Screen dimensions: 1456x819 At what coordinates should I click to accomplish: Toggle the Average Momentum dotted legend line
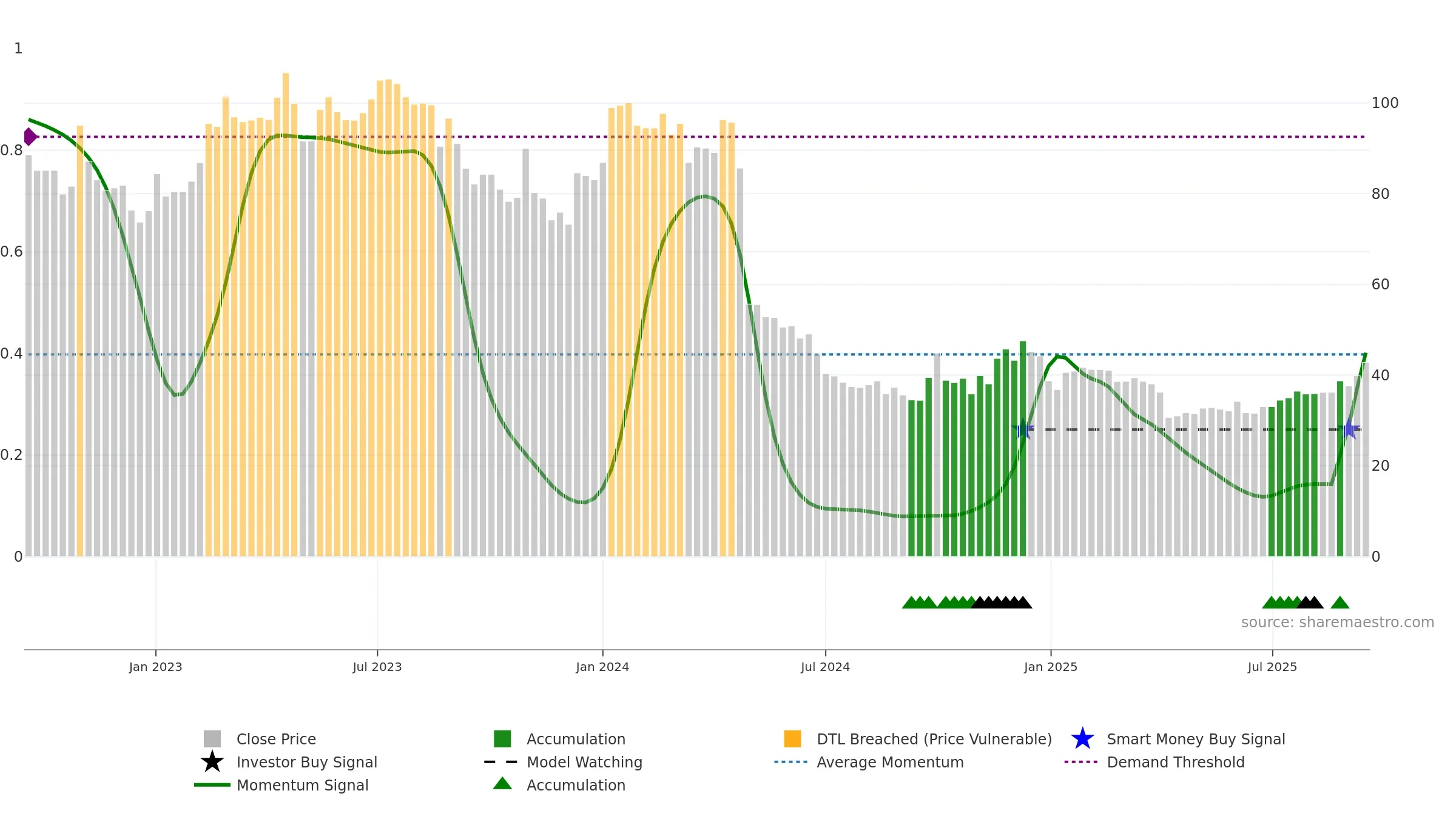pyautogui.click(x=791, y=762)
